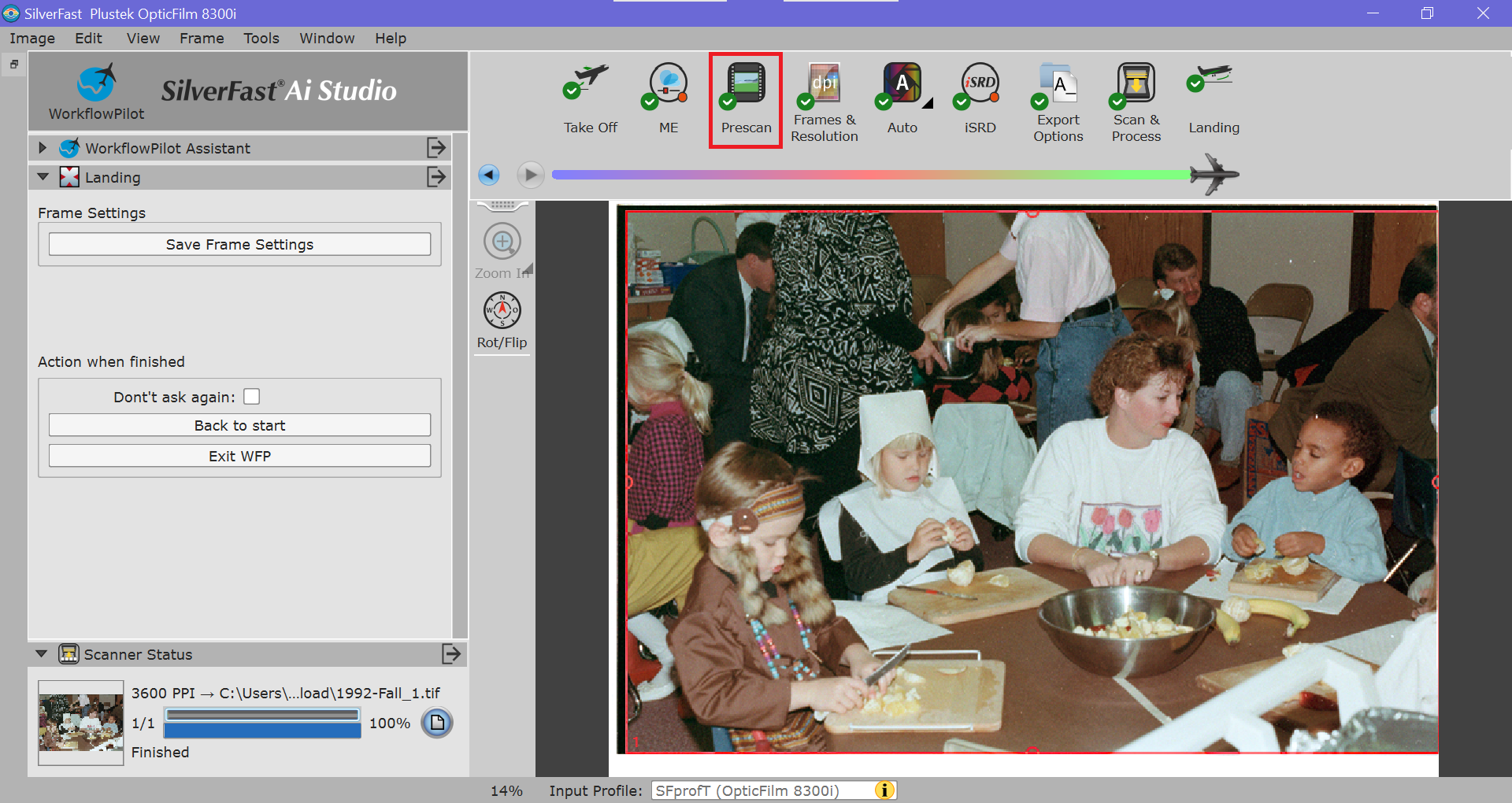Click Save Frame Settings button
The height and width of the screenshot is (803, 1512).
(x=239, y=244)
